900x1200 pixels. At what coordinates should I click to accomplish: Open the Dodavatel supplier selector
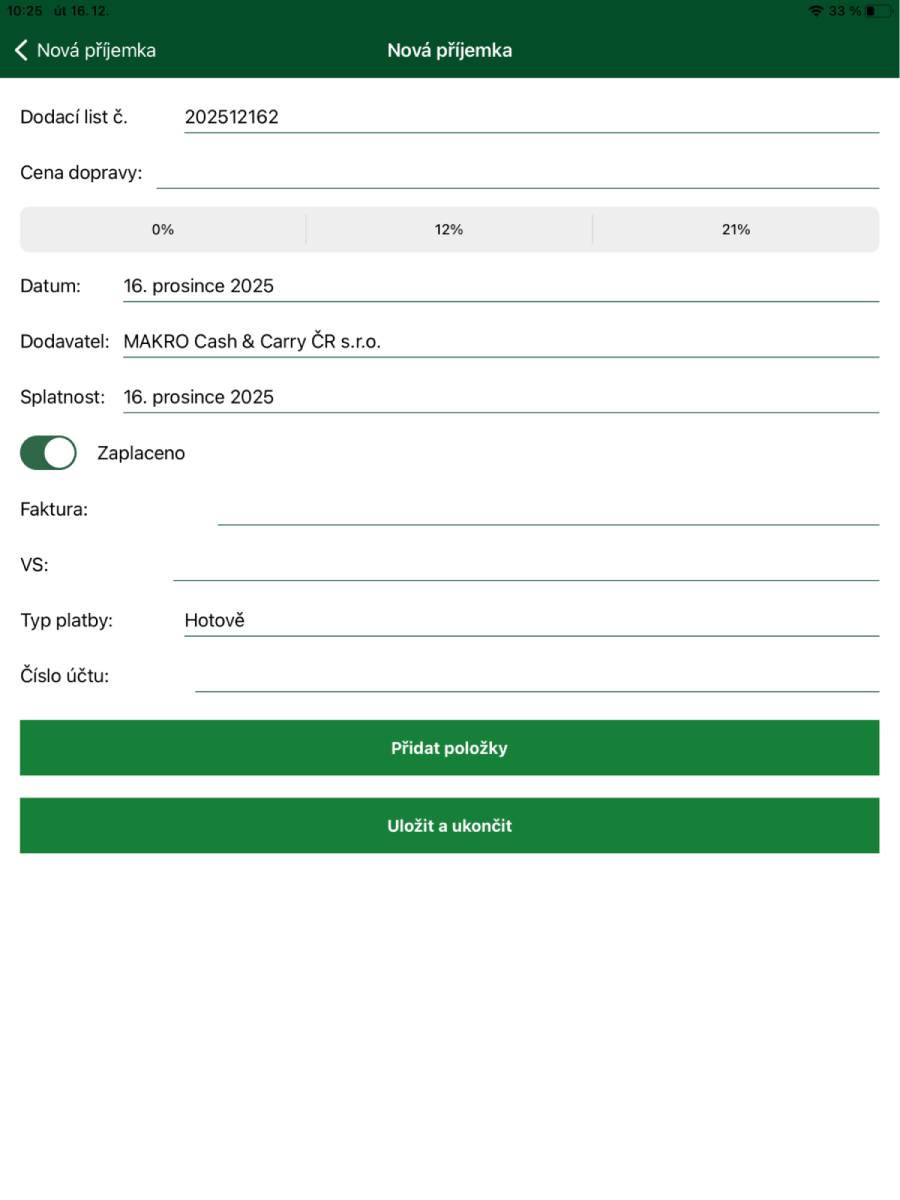point(500,342)
